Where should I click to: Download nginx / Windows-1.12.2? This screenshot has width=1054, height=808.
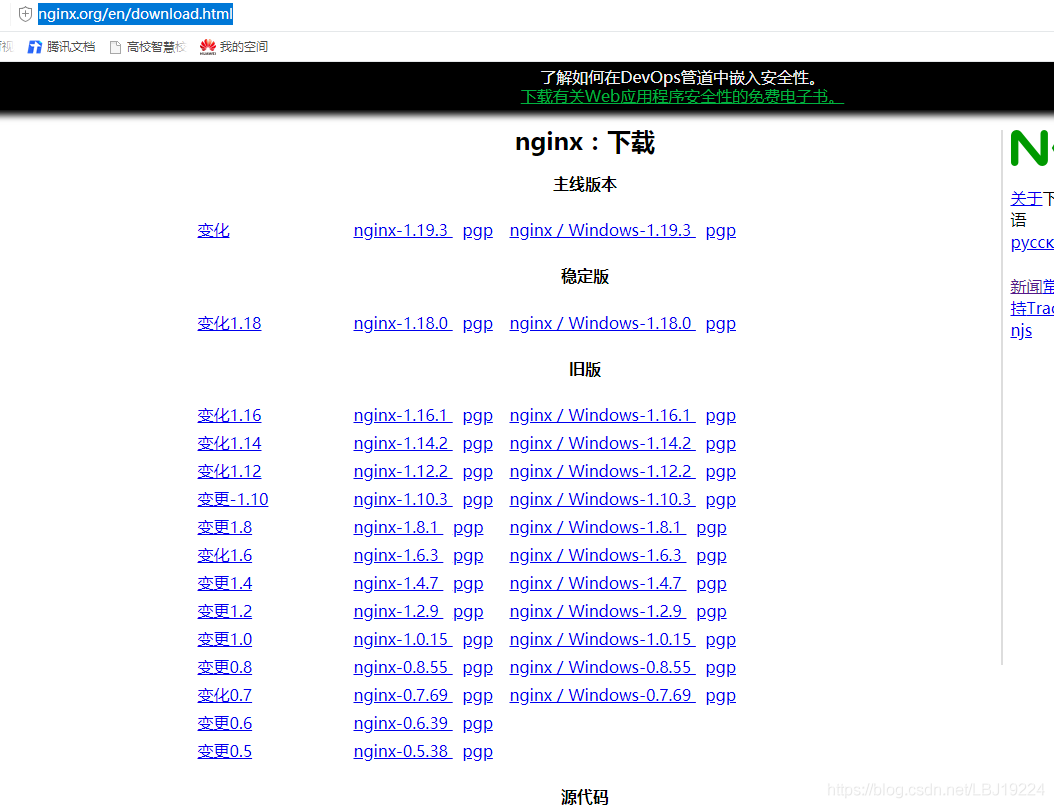602,471
